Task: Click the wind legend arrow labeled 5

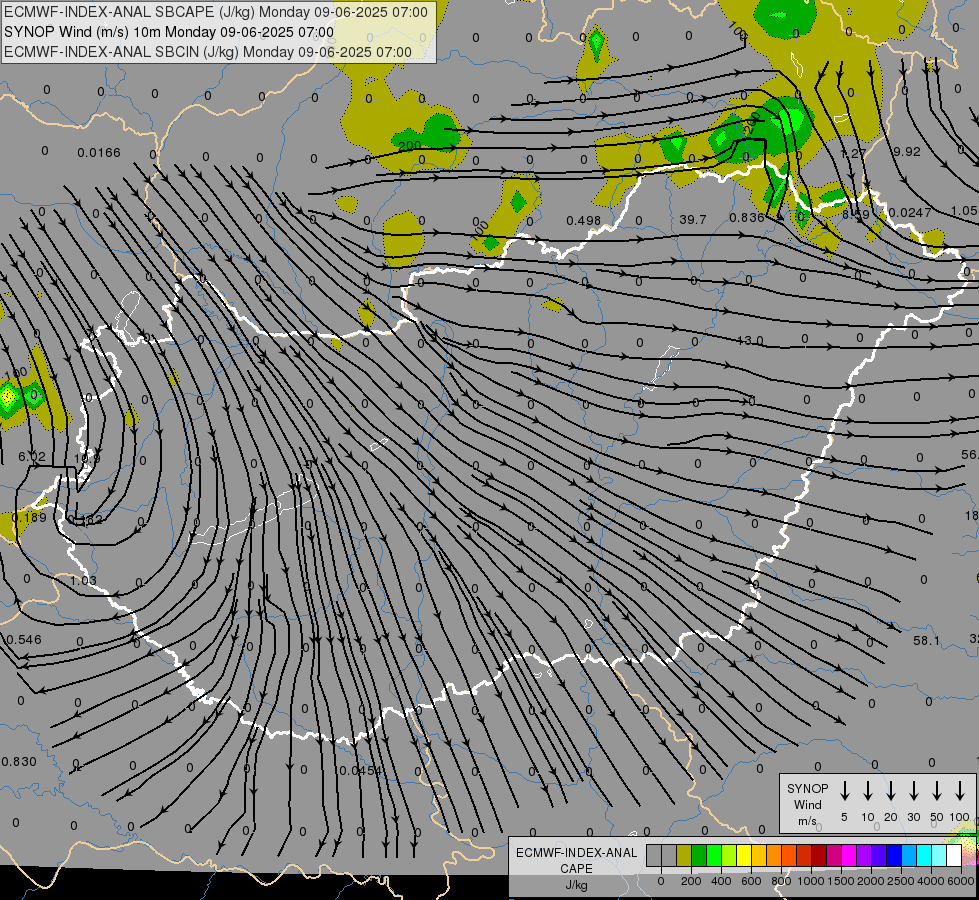Action: [844, 791]
